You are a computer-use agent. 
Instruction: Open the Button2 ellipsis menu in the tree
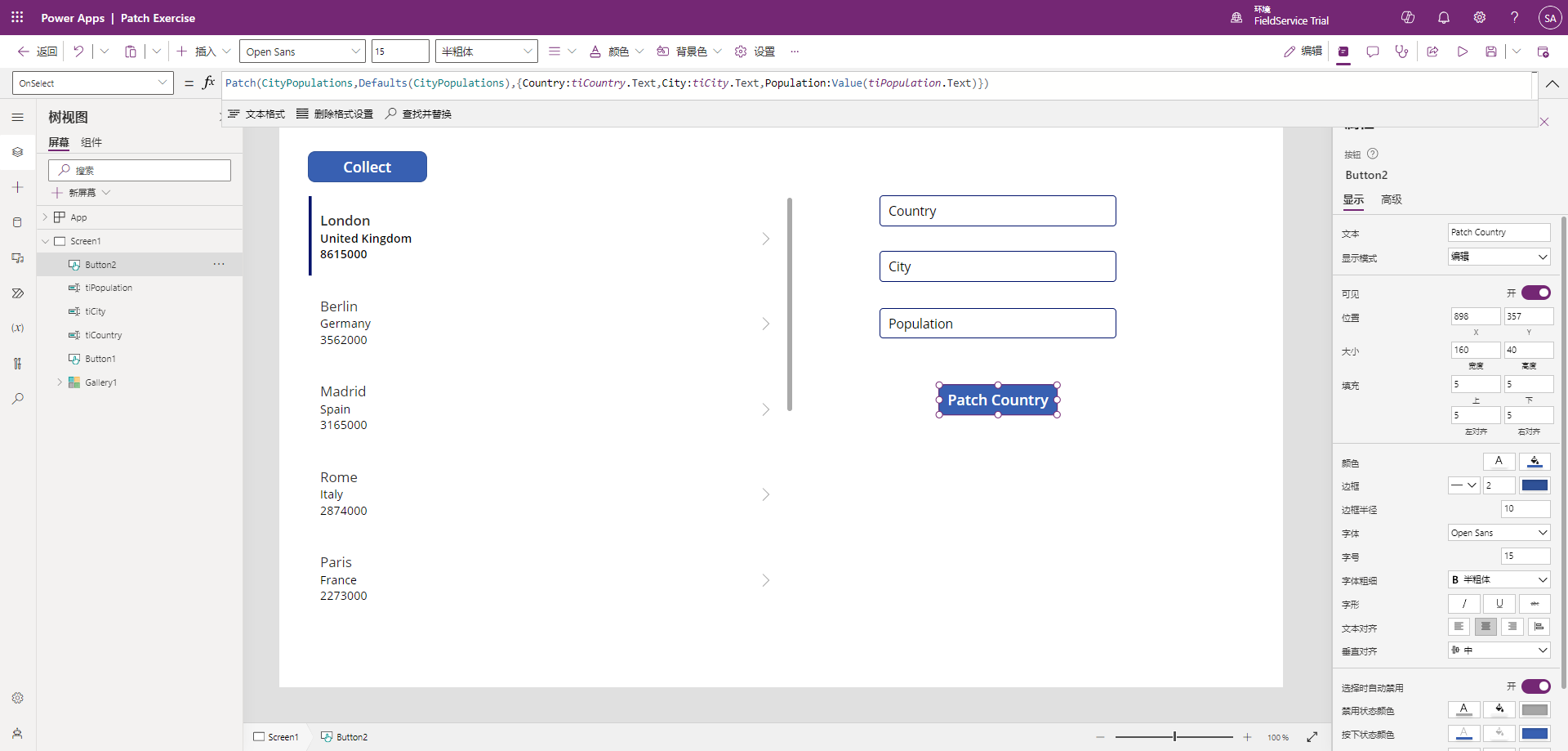(219, 264)
